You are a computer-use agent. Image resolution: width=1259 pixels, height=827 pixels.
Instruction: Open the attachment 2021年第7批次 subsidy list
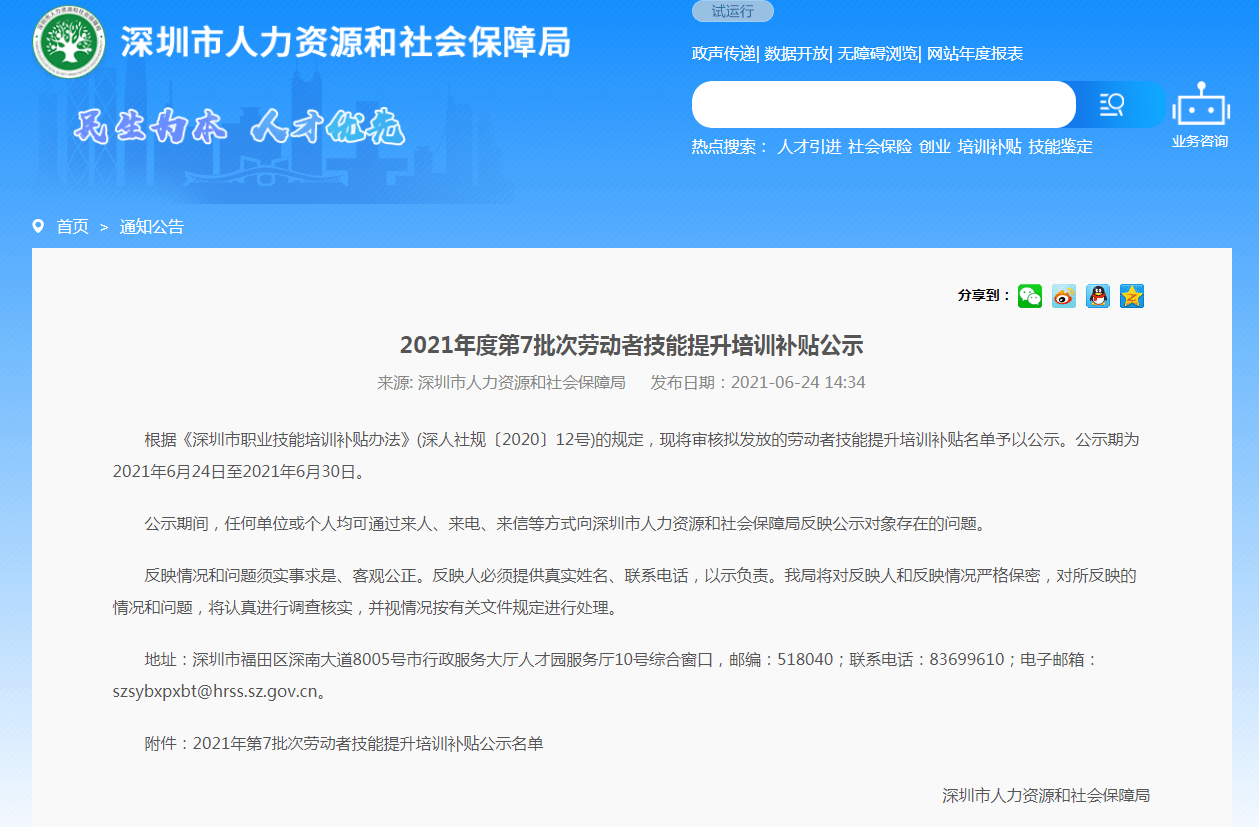(x=367, y=744)
